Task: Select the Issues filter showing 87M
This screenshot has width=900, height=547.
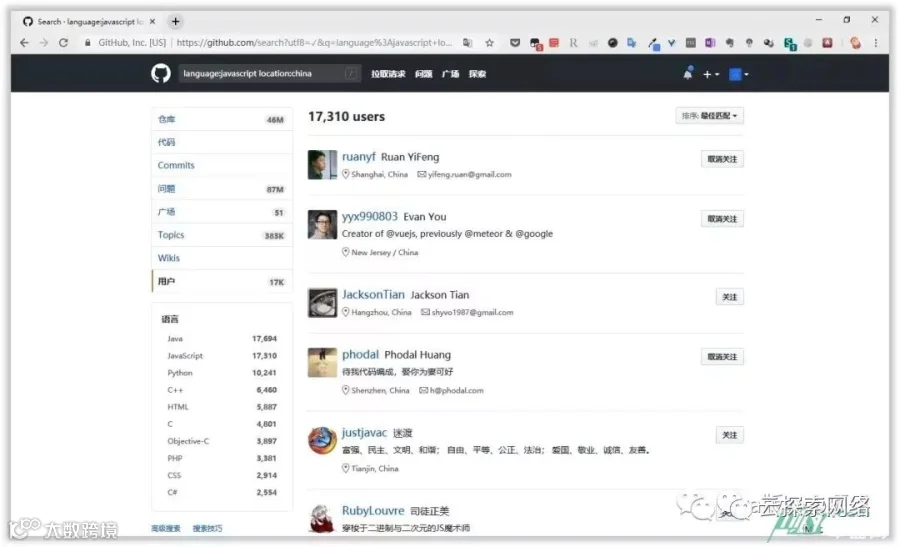Action: (222, 189)
